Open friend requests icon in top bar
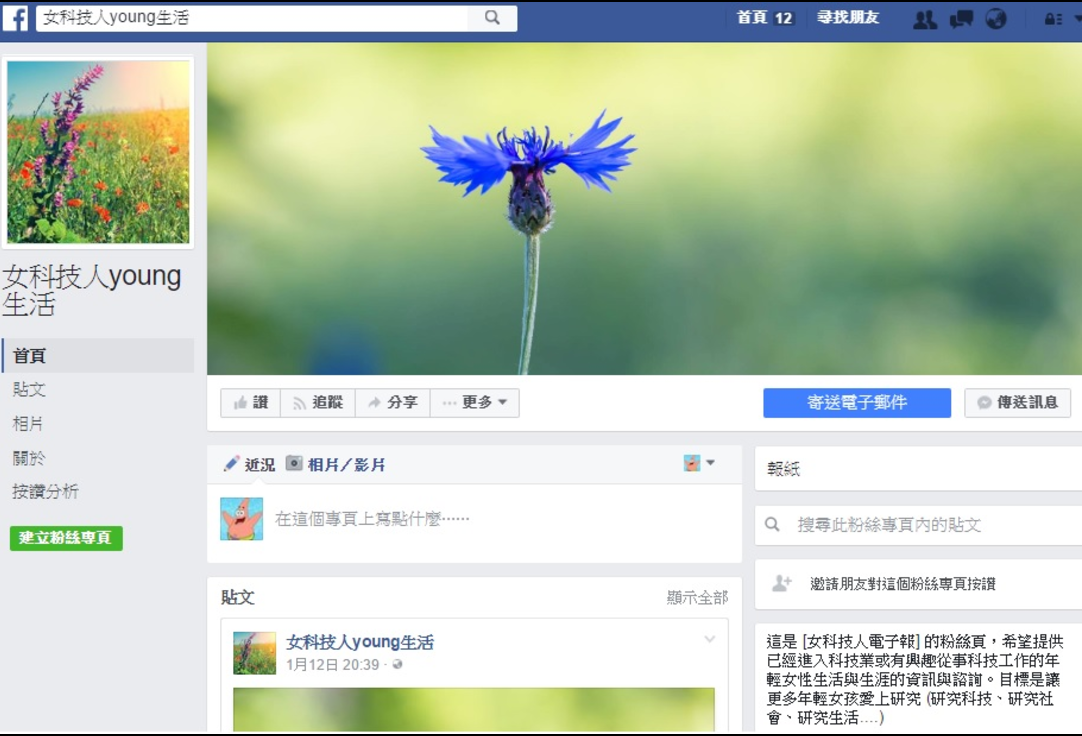Viewport: 1082px width, 736px height. pyautogui.click(x=925, y=19)
